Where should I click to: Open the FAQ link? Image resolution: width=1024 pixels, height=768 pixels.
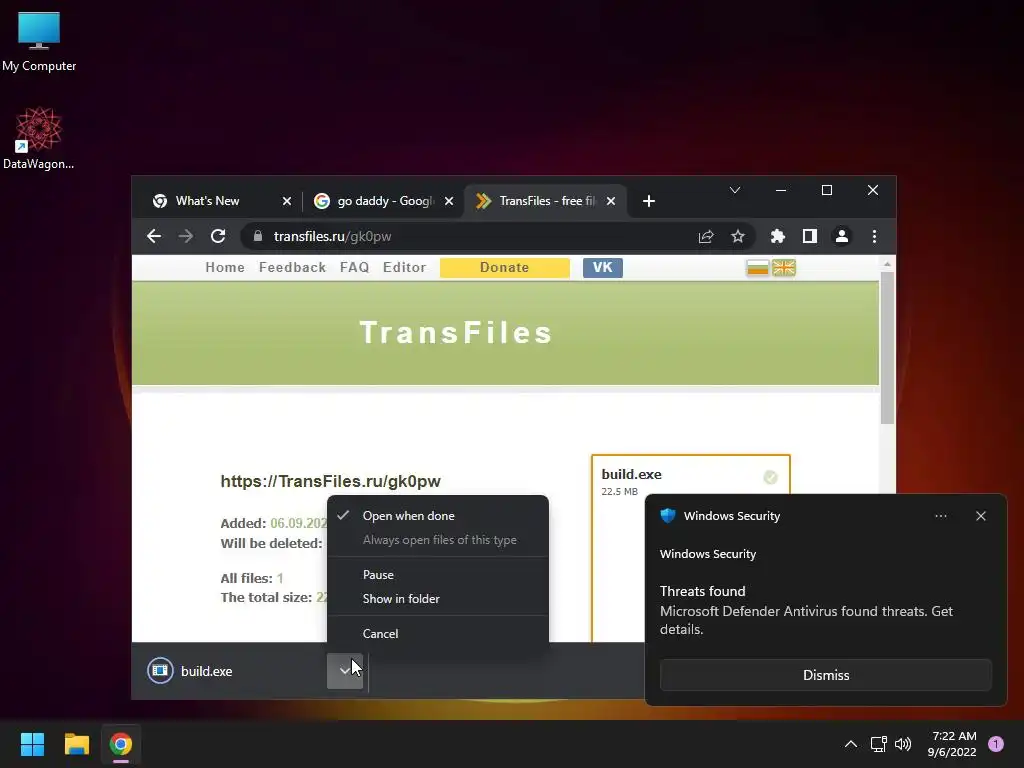coord(354,268)
